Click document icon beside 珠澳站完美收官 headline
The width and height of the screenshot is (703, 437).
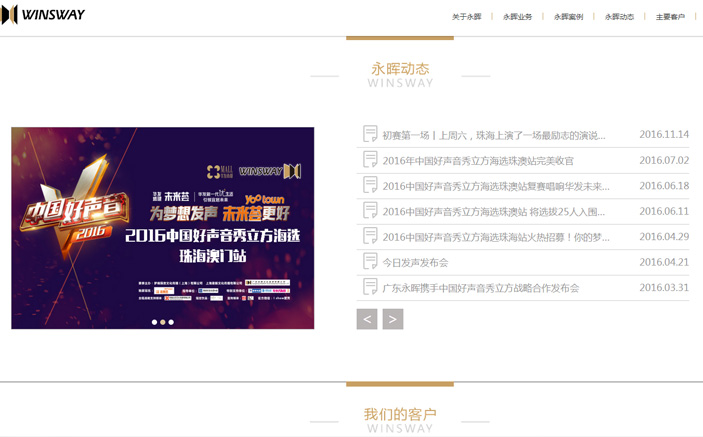click(x=370, y=160)
